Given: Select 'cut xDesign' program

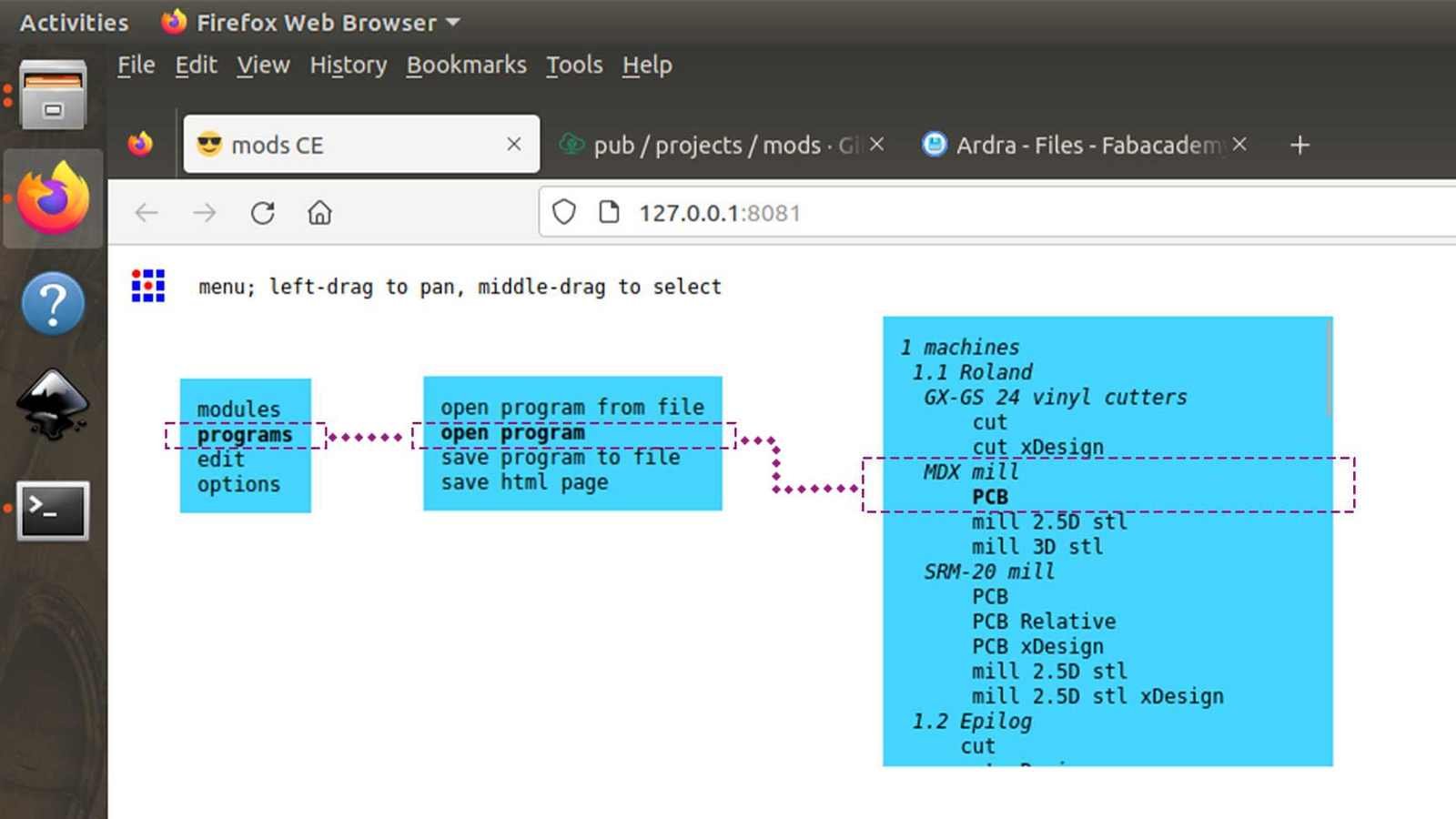Looking at the screenshot, I should 1037,447.
